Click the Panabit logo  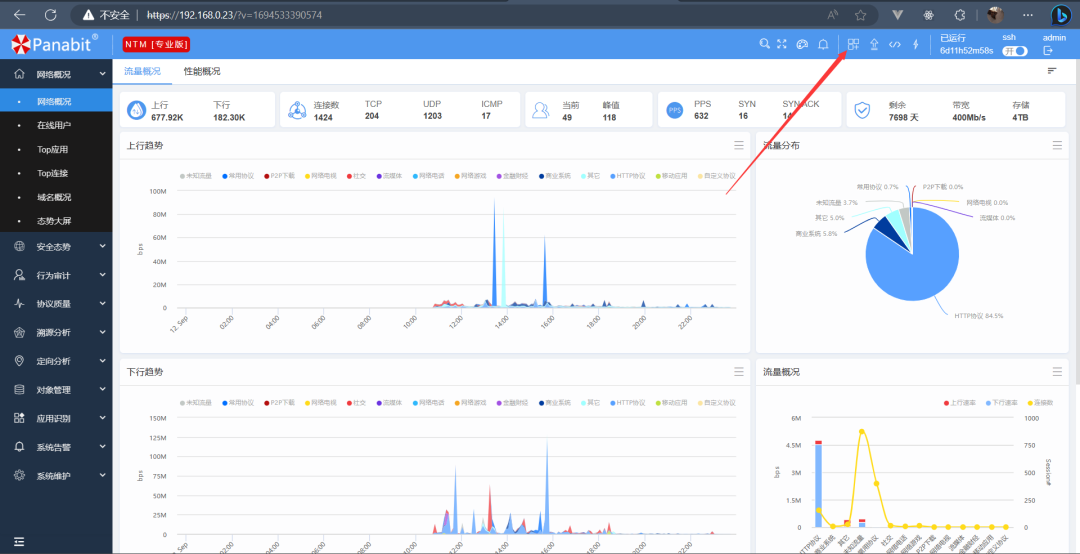[54, 44]
